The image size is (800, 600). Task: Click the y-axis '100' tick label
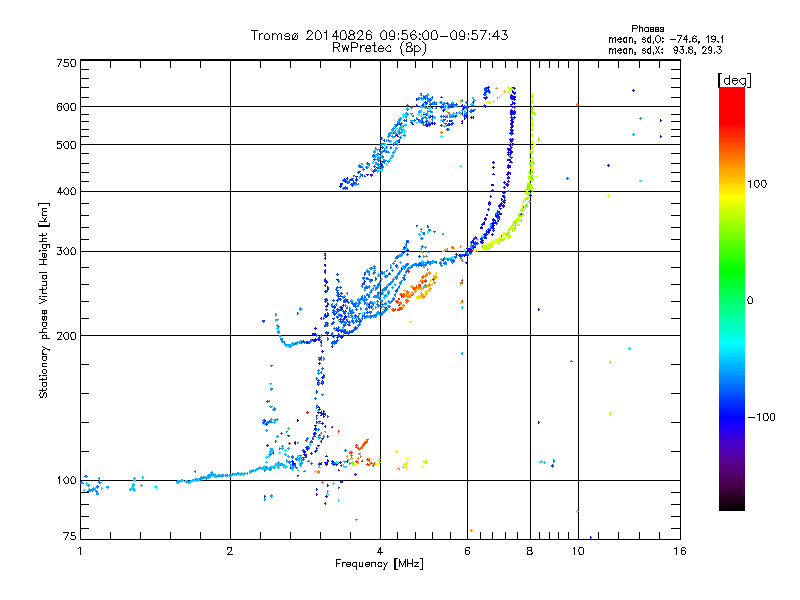click(x=66, y=481)
